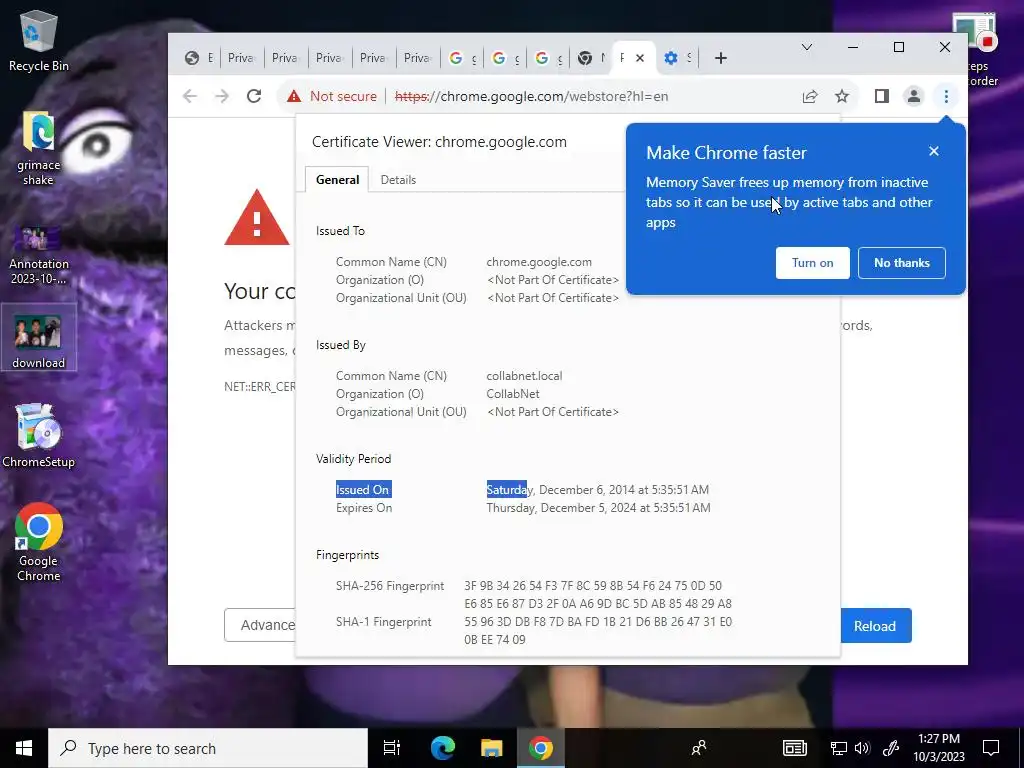This screenshot has height=768, width=1024.
Task: Select the Annotation 2023-10 desktop file
Action: [39, 255]
